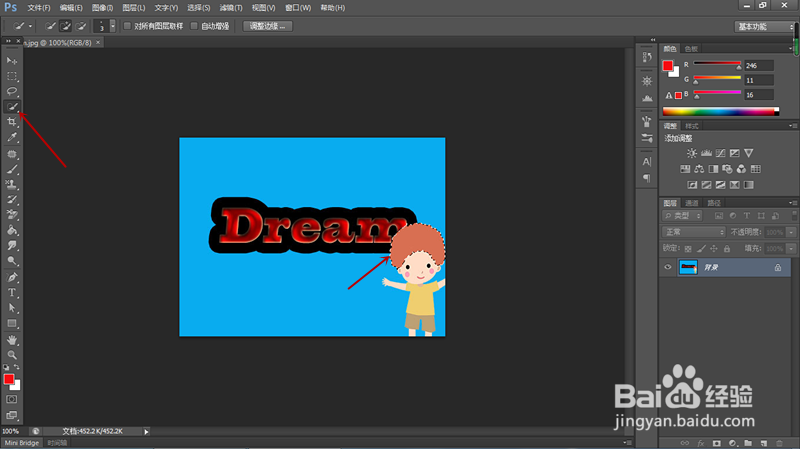Screen dimensions: 800x449
Task: Open the History panel icon
Action: tap(647, 57)
